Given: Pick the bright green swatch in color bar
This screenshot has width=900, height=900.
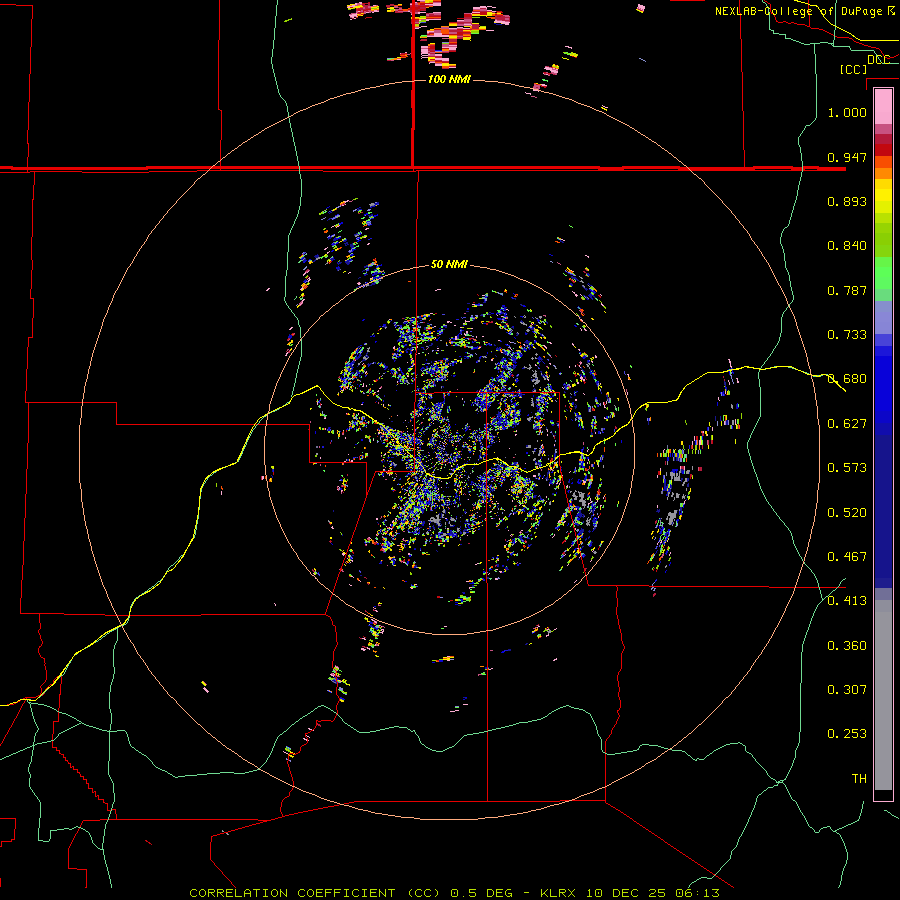Looking at the screenshot, I should [x=883, y=273].
